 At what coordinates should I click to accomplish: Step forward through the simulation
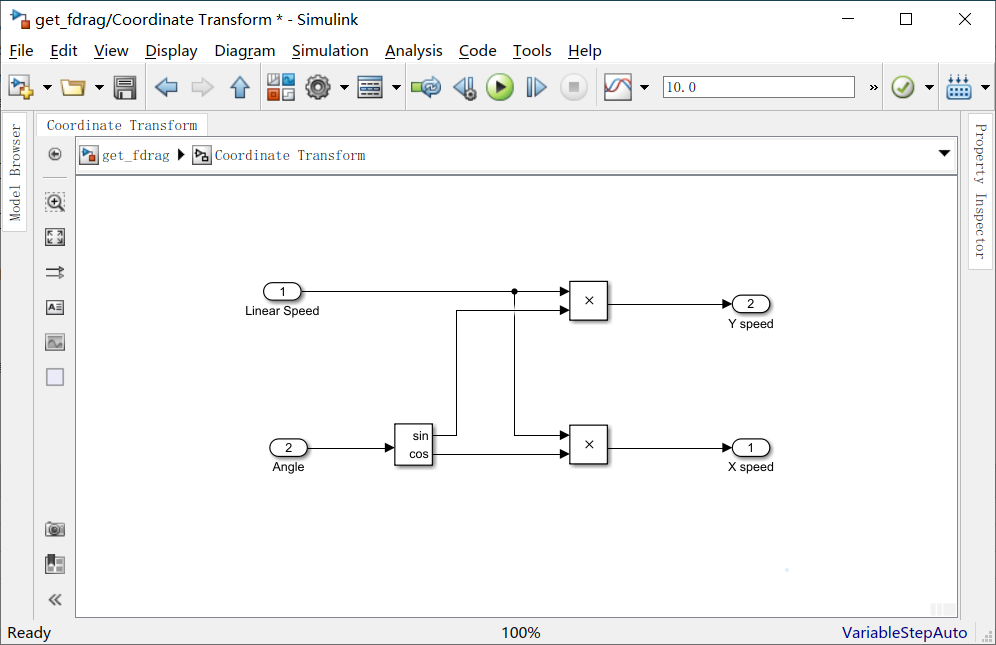pos(536,86)
